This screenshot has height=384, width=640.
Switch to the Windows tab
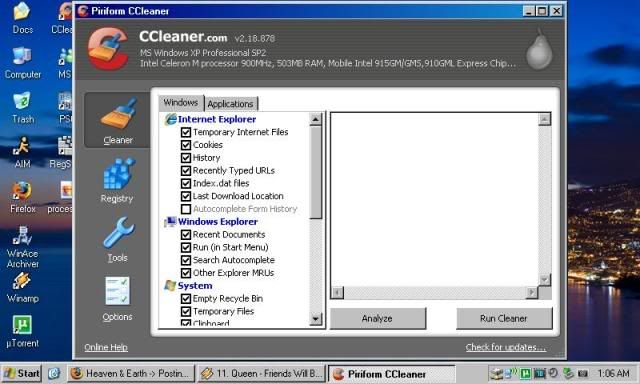click(181, 103)
